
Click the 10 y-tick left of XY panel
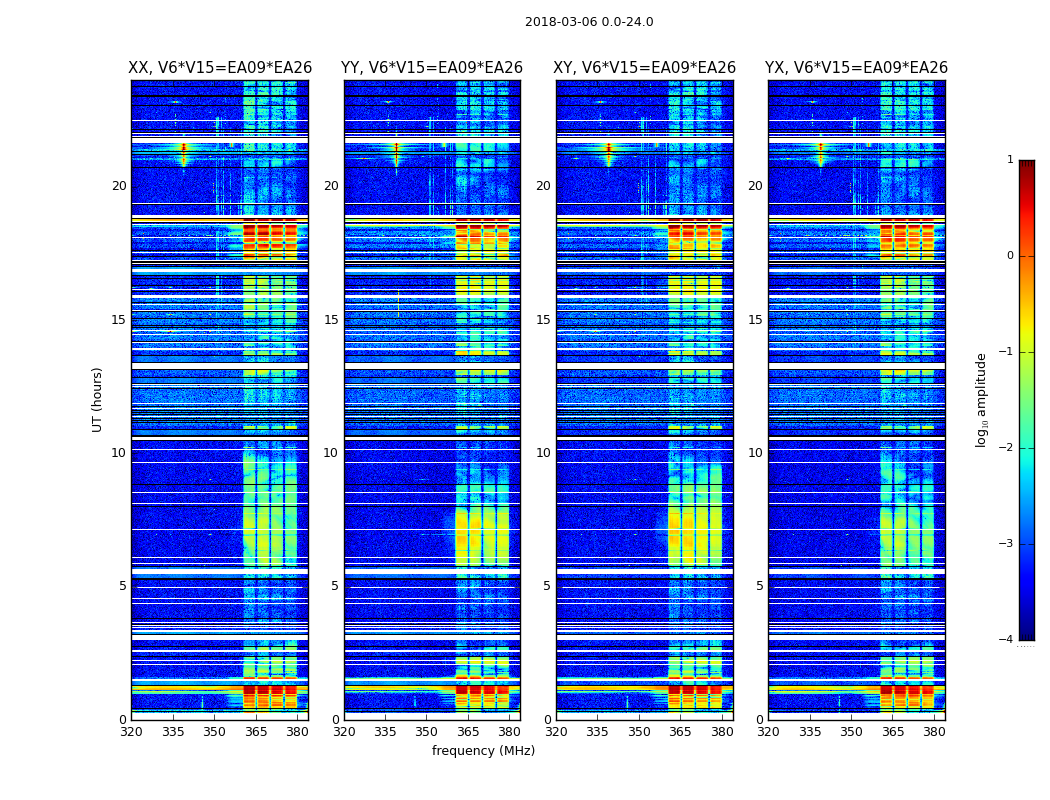click(543, 453)
